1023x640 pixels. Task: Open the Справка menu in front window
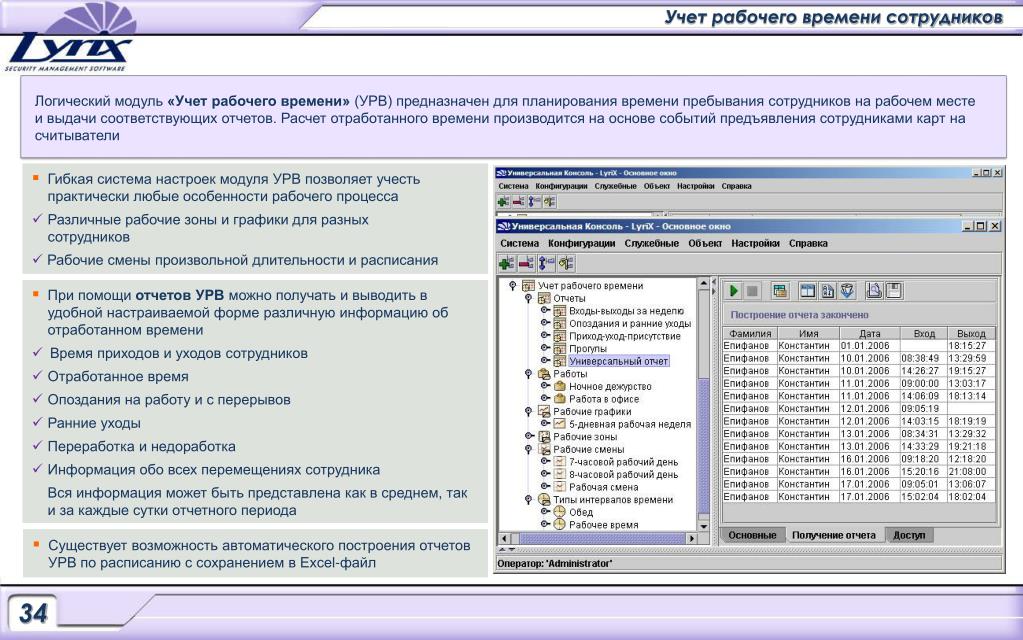(808, 243)
